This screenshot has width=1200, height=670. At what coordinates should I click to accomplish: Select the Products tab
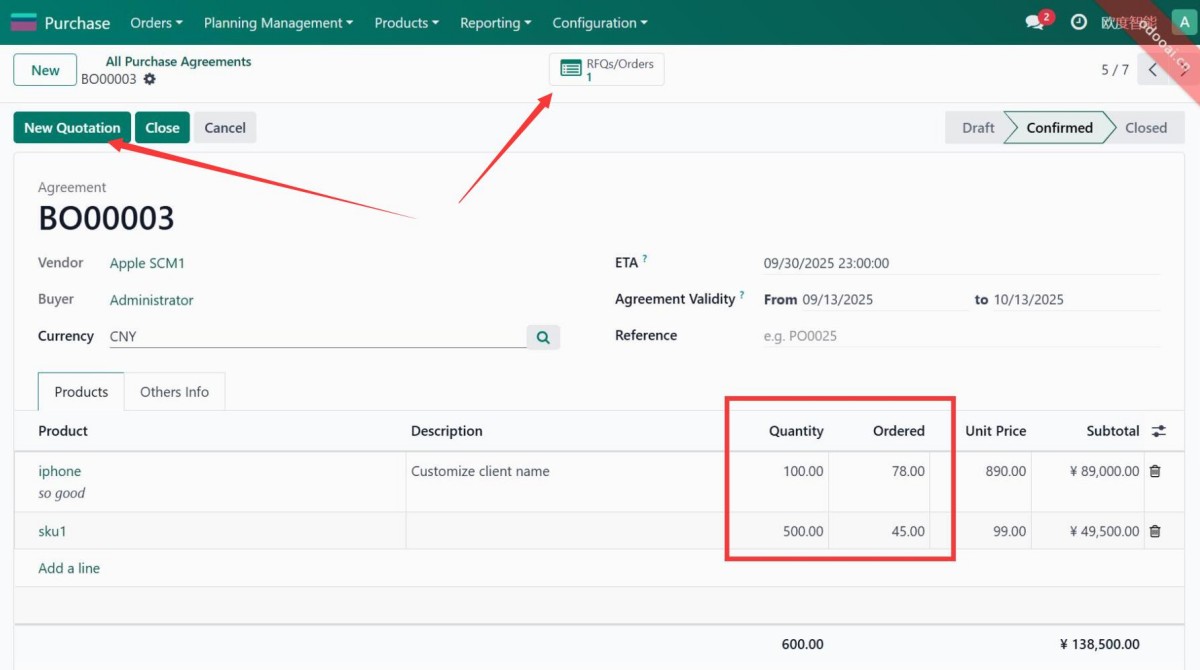click(x=81, y=392)
